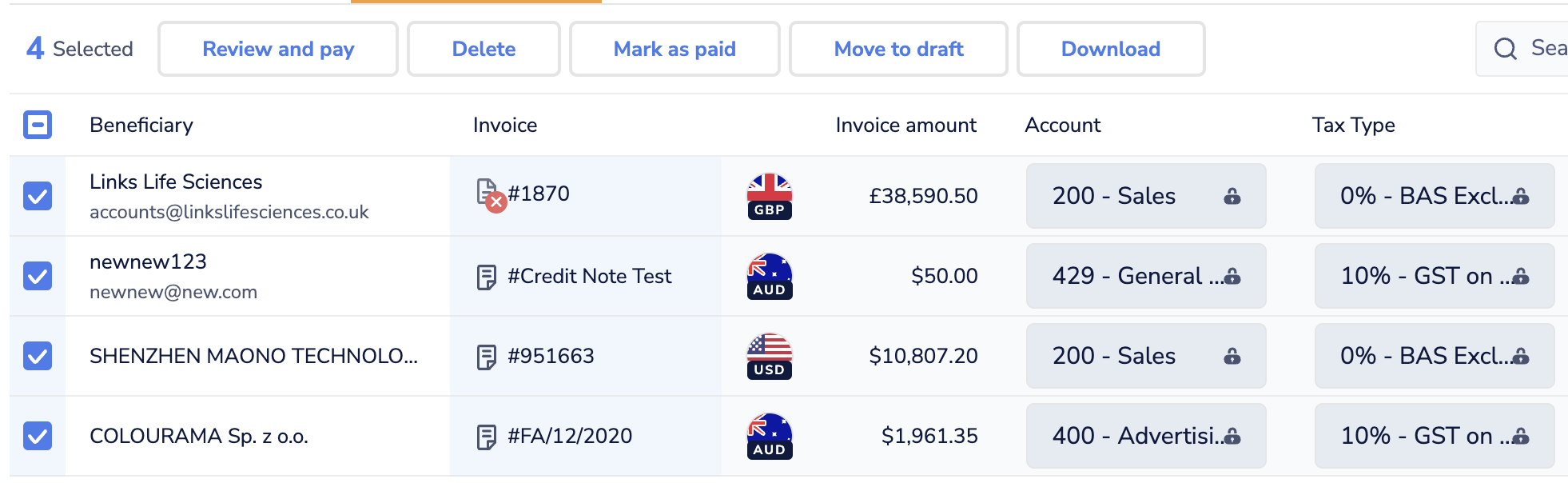Click the document icon next to #Credit Note Test
The image size is (1568, 483).
486,277
